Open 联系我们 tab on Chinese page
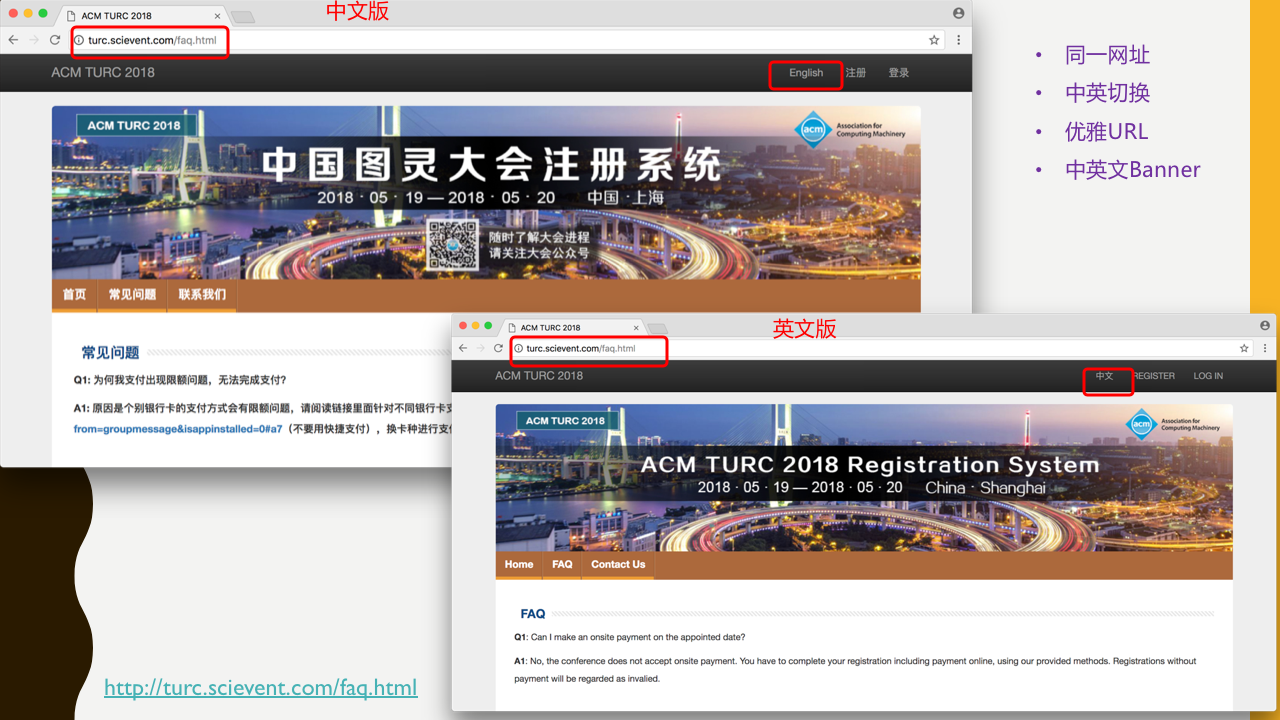This screenshot has height=720, width=1280. point(202,295)
